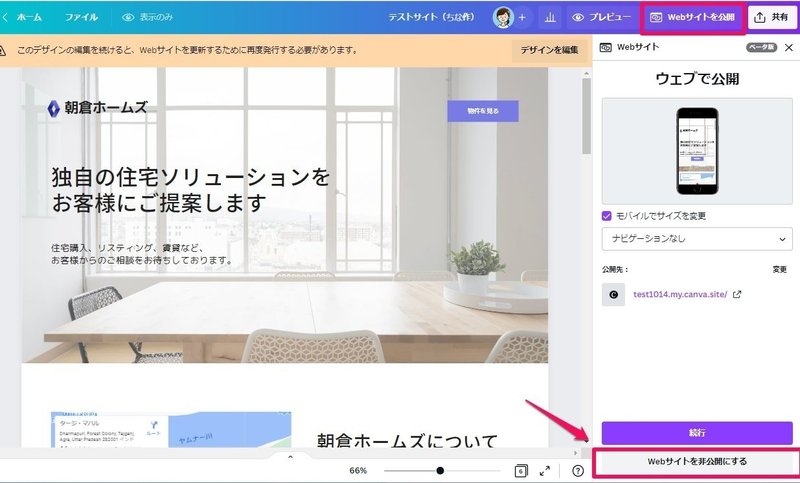
Task: Select the 住宅購入、リスティング subtitle text
Action: 142,254
